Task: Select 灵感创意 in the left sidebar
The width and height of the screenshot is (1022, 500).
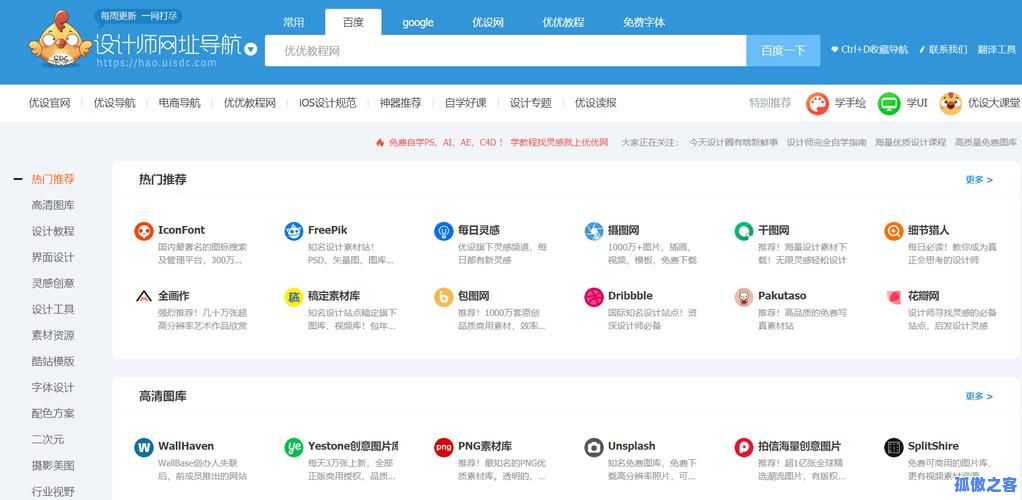Action: click(x=53, y=284)
